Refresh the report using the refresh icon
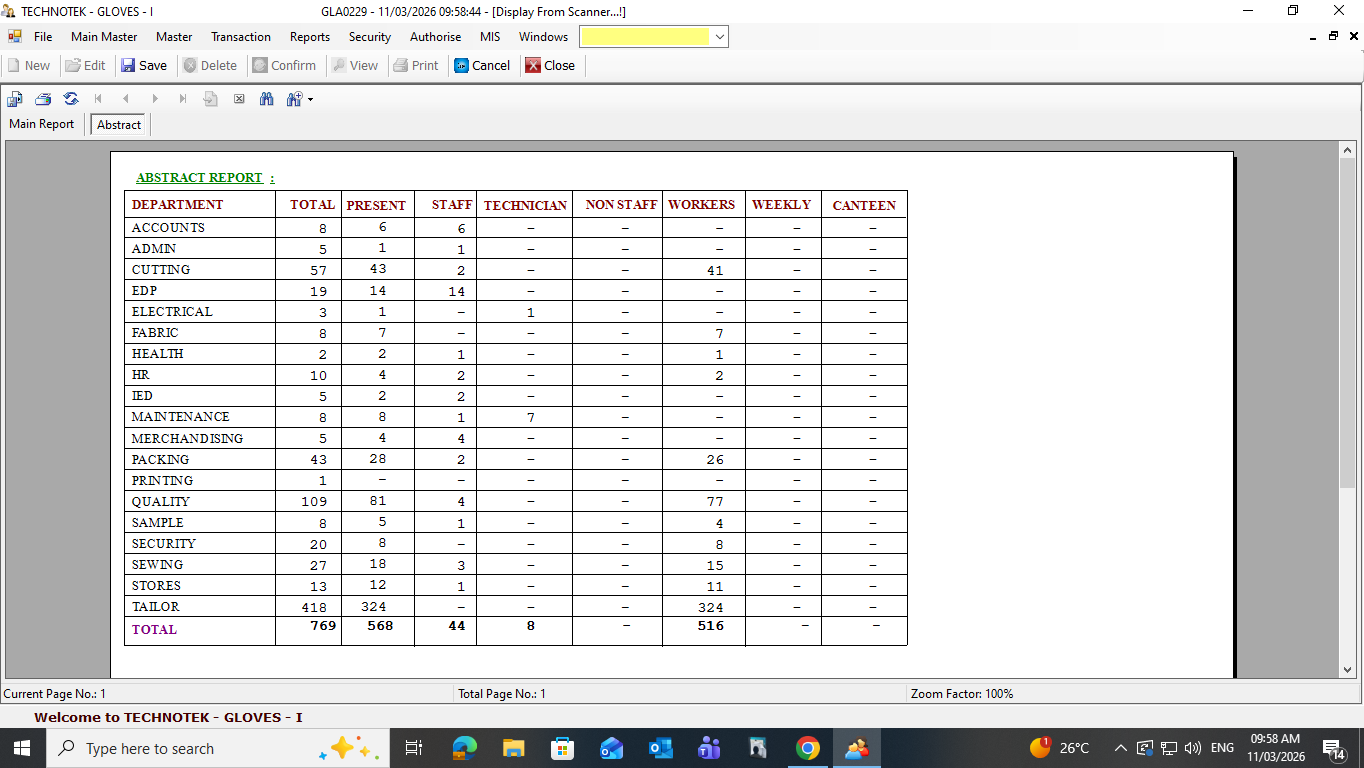 [x=71, y=99]
